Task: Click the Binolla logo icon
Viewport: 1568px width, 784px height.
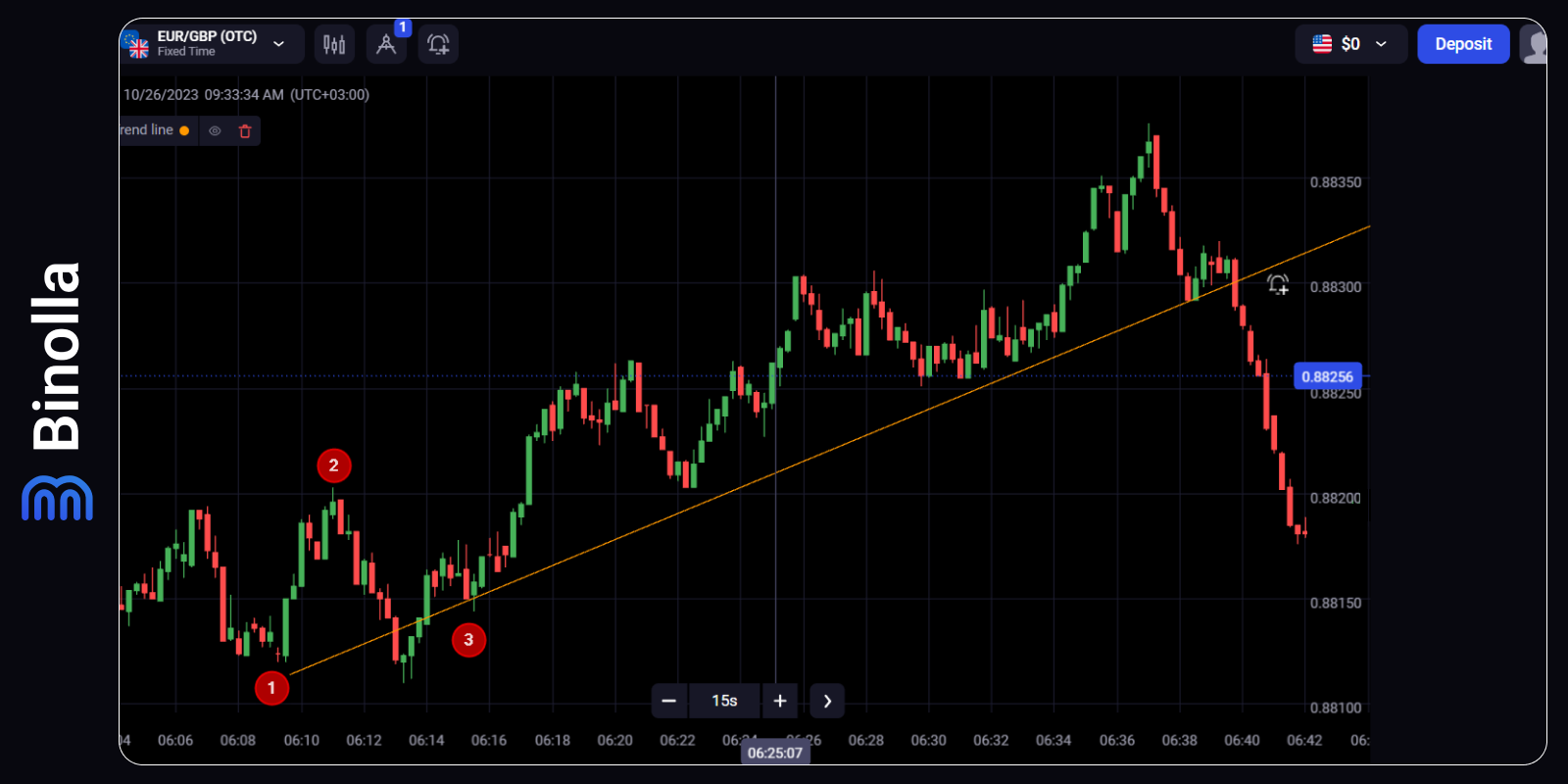Action: [57, 498]
